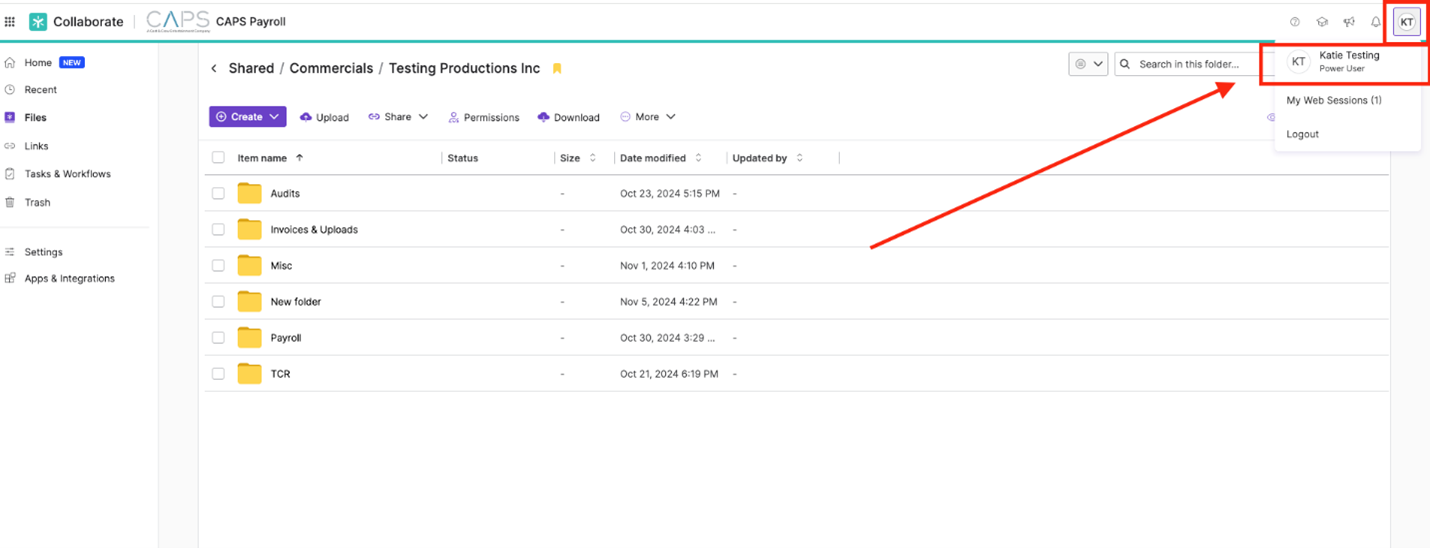Open the notifications bell icon
Screen dimensions: 1430x548
click(1376, 21)
